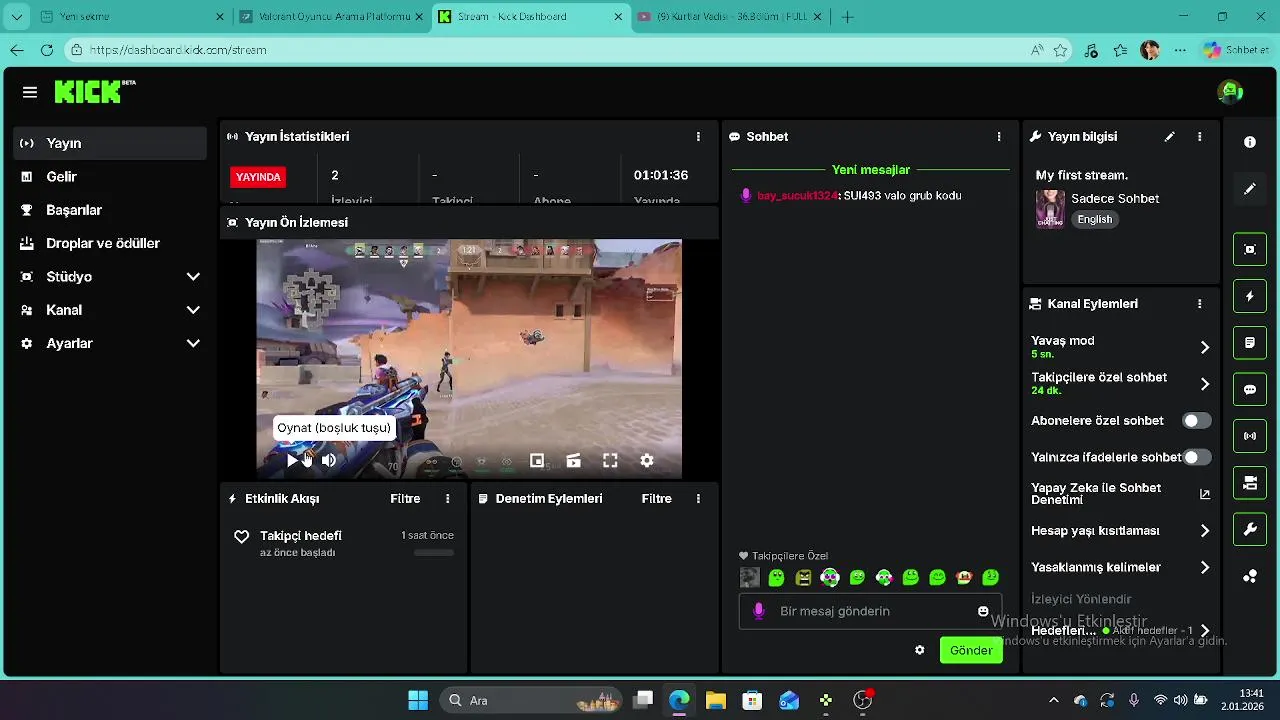Click the Sadece Sohbet category
The image size is (1280, 720).
point(1115,198)
